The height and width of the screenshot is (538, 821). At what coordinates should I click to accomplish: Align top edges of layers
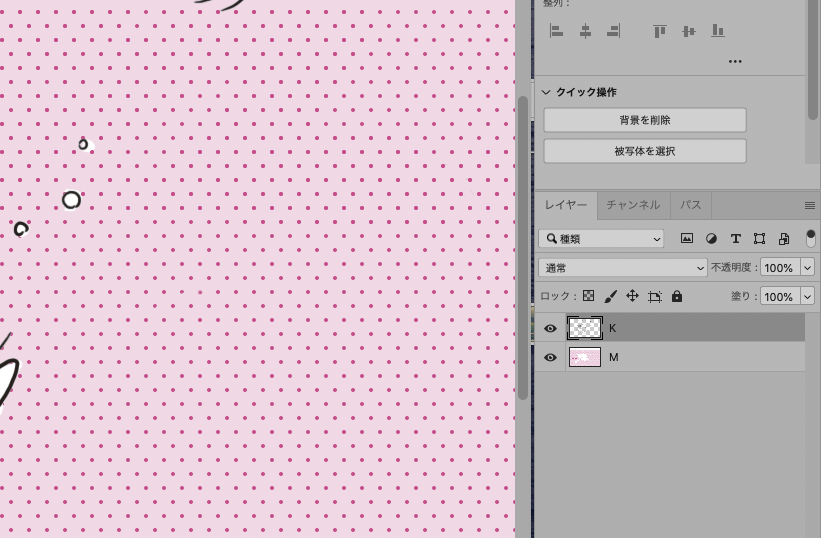[660, 32]
